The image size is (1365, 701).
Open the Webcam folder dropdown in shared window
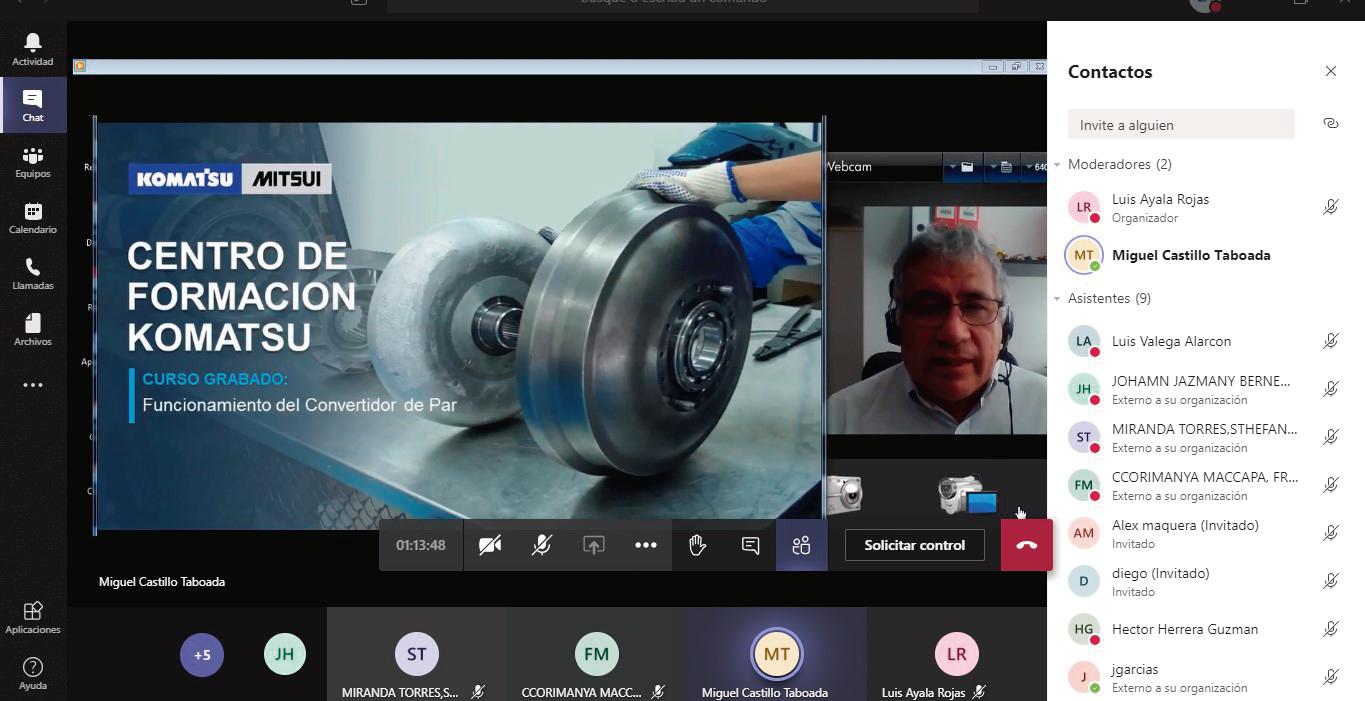[961, 167]
